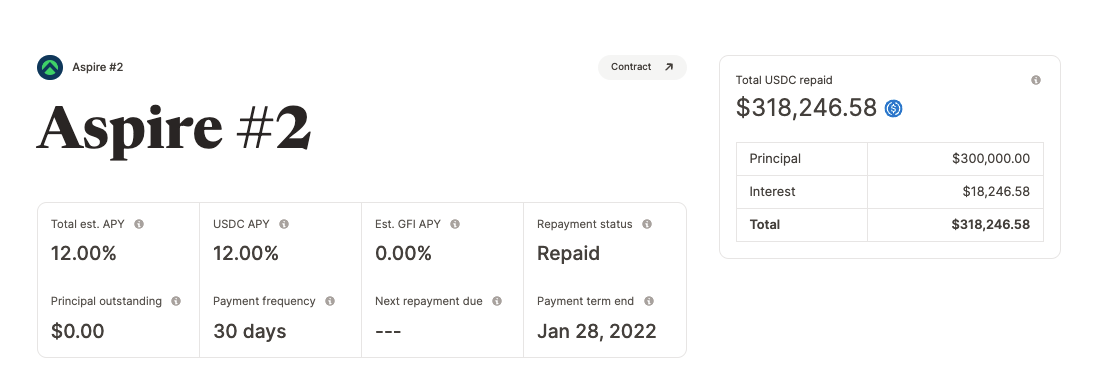Screen dimensions: 1103x388
Task: Click info icon beside Payment frequency
Action: click(x=330, y=302)
